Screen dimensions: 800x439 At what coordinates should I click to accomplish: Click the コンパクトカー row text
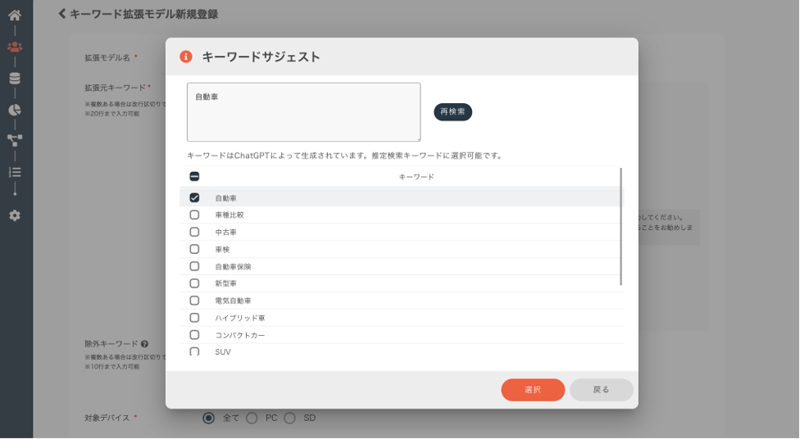240,335
